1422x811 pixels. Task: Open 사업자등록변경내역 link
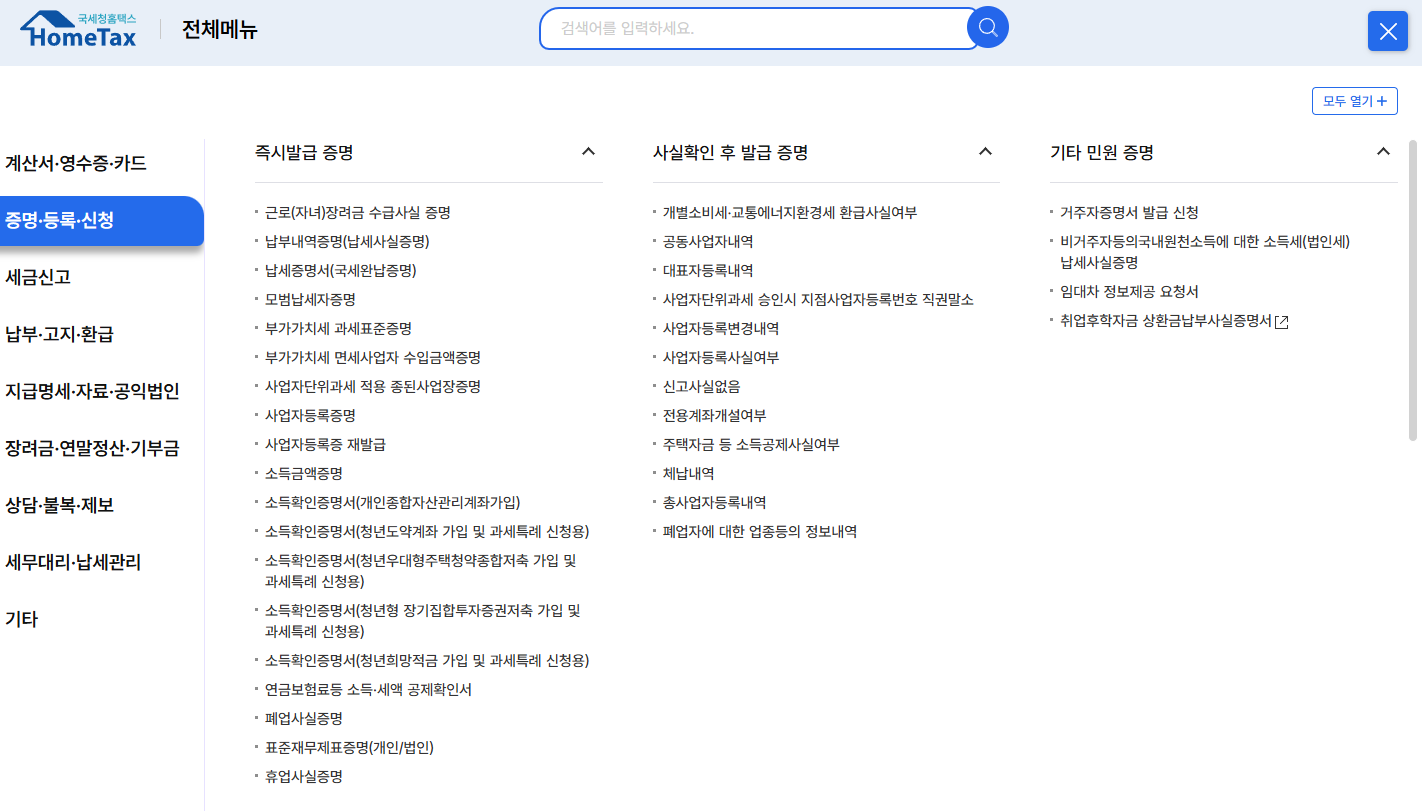721,329
